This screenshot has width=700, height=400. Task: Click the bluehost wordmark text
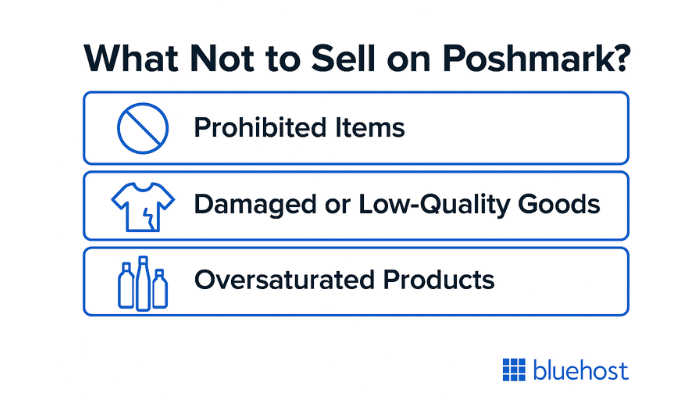pyautogui.click(x=581, y=371)
